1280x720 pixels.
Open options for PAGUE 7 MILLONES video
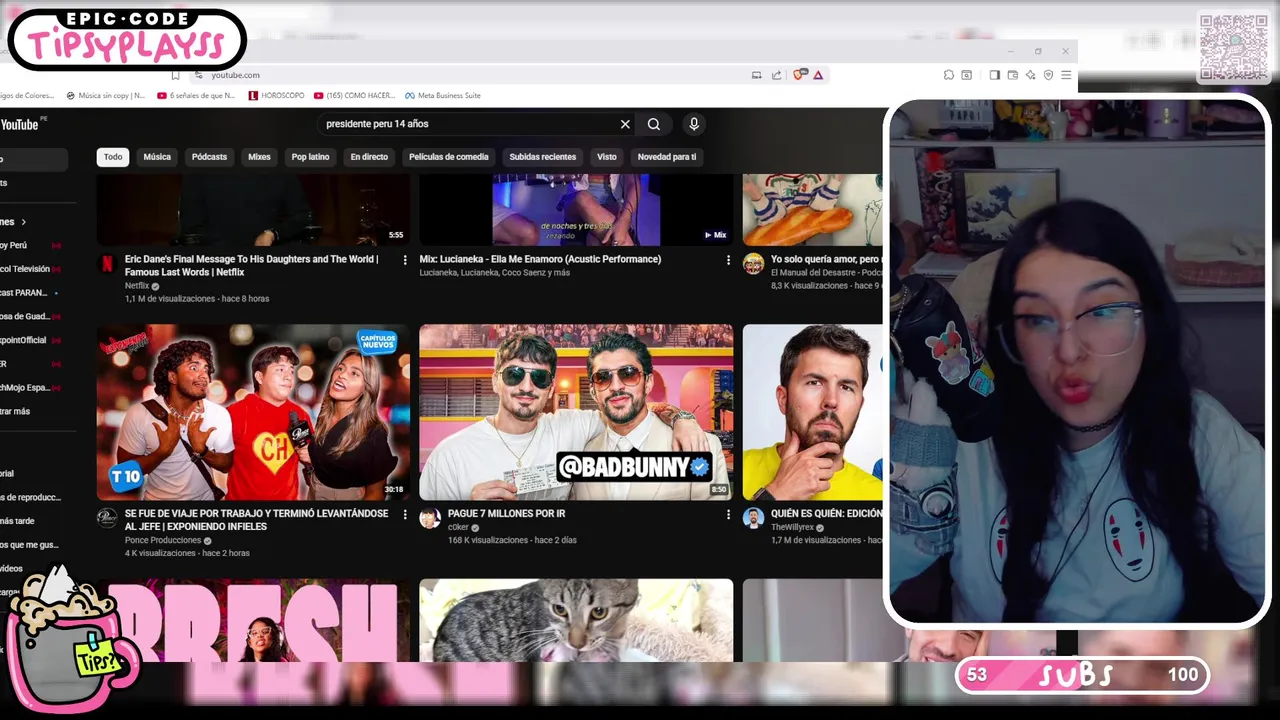(x=728, y=514)
